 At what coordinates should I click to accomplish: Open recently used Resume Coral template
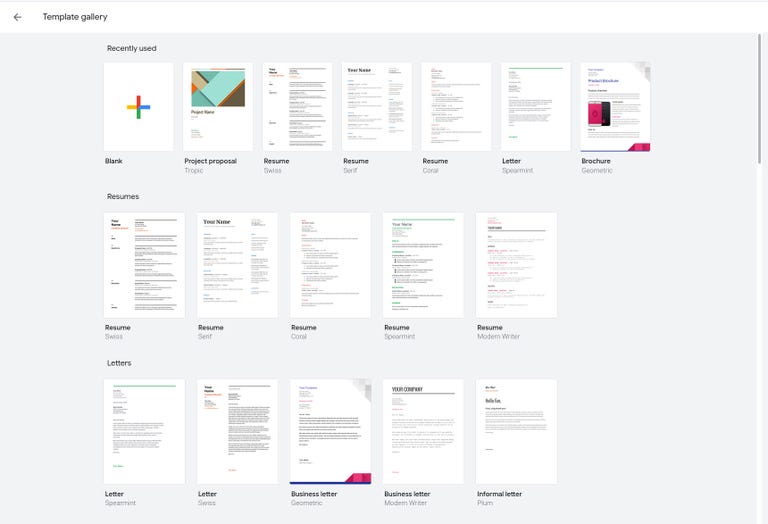tap(456, 107)
